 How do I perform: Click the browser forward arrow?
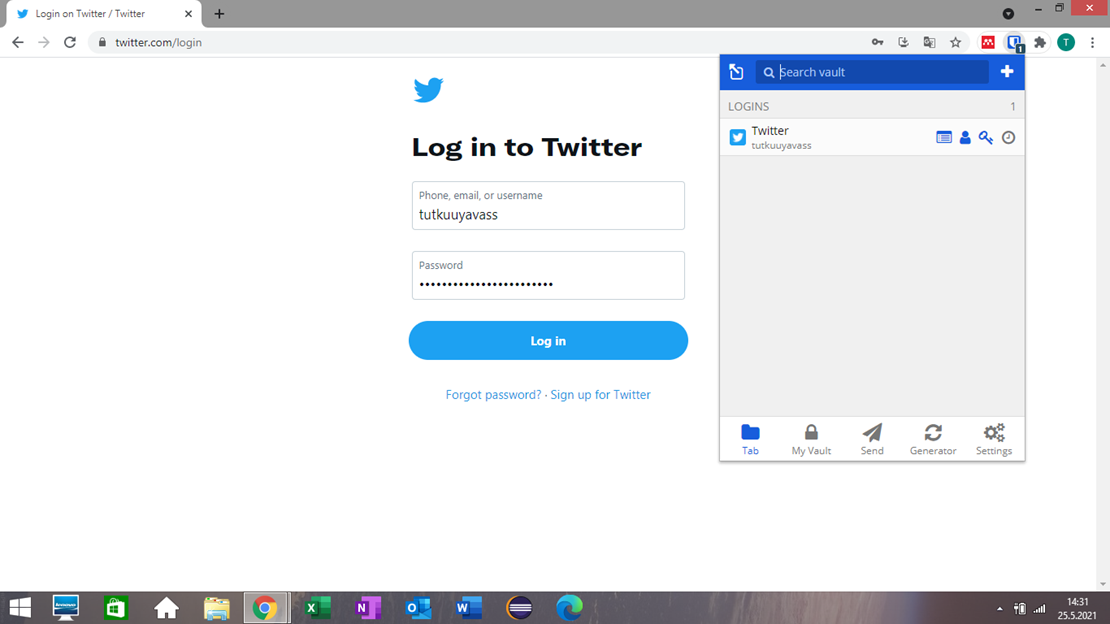(x=44, y=42)
